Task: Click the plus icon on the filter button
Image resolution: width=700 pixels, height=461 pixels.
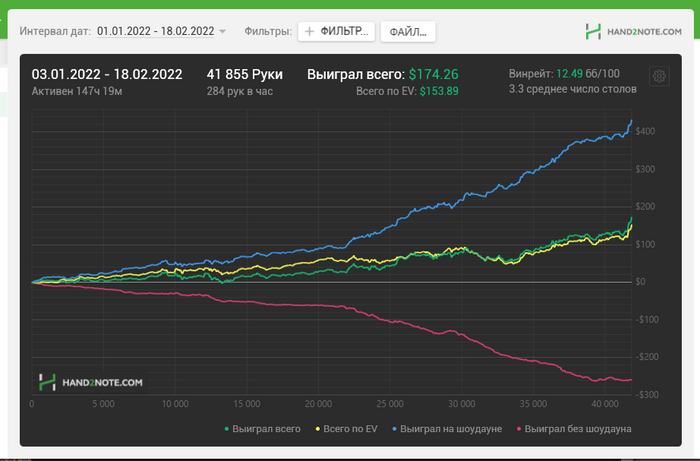Action: (x=309, y=31)
